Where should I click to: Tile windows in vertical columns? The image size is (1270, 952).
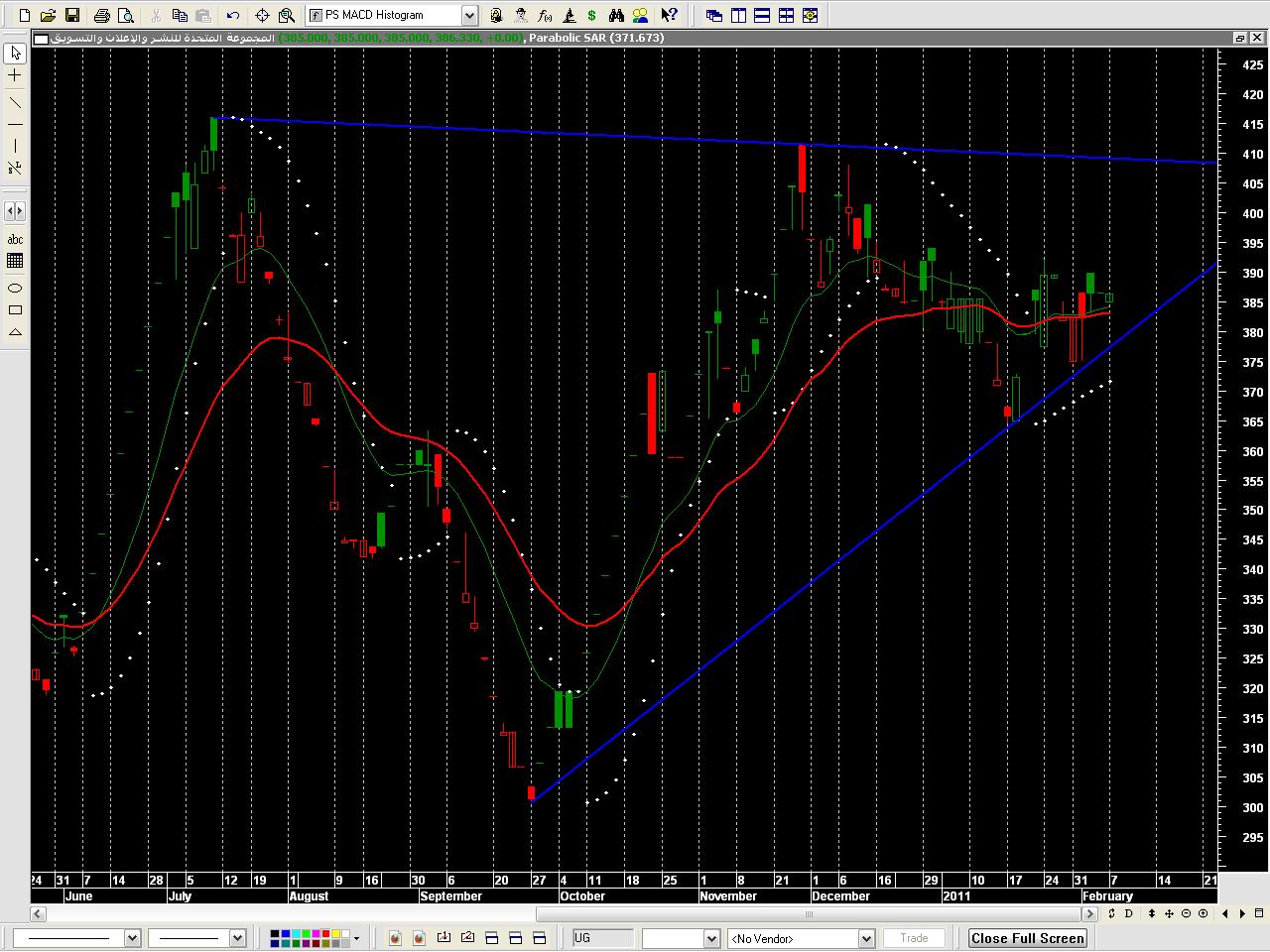click(738, 15)
